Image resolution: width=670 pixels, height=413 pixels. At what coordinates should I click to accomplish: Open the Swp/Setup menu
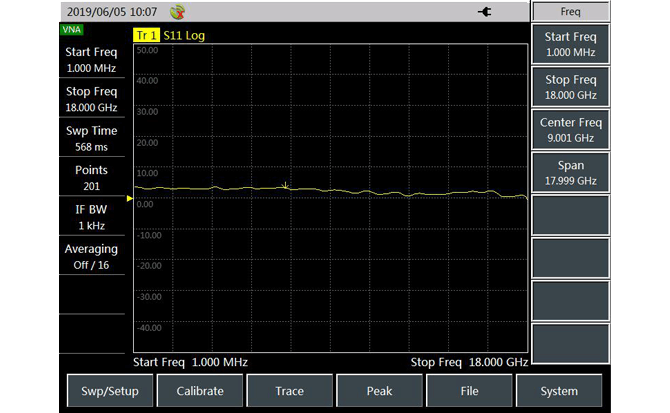pos(110,391)
